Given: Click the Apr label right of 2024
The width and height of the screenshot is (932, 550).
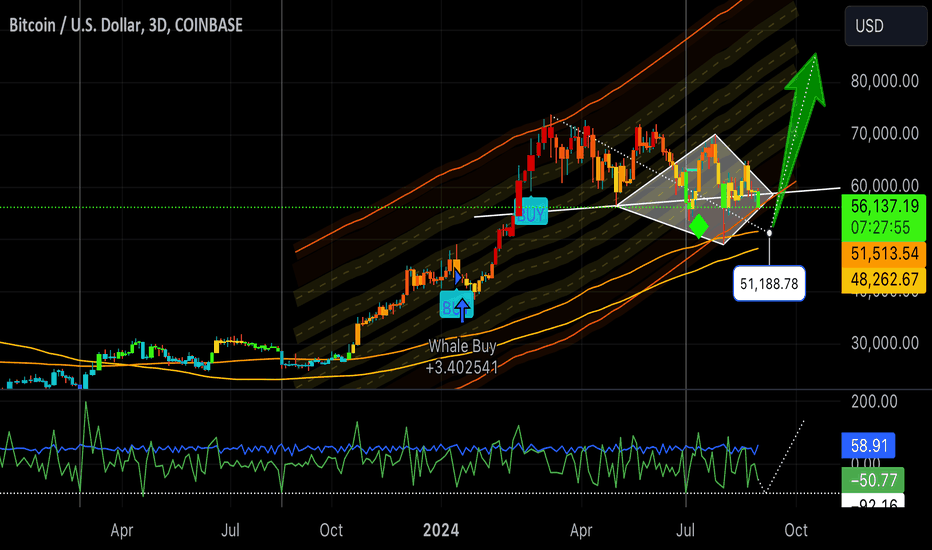Looking at the screenshot, I should (x=581, y=530).
